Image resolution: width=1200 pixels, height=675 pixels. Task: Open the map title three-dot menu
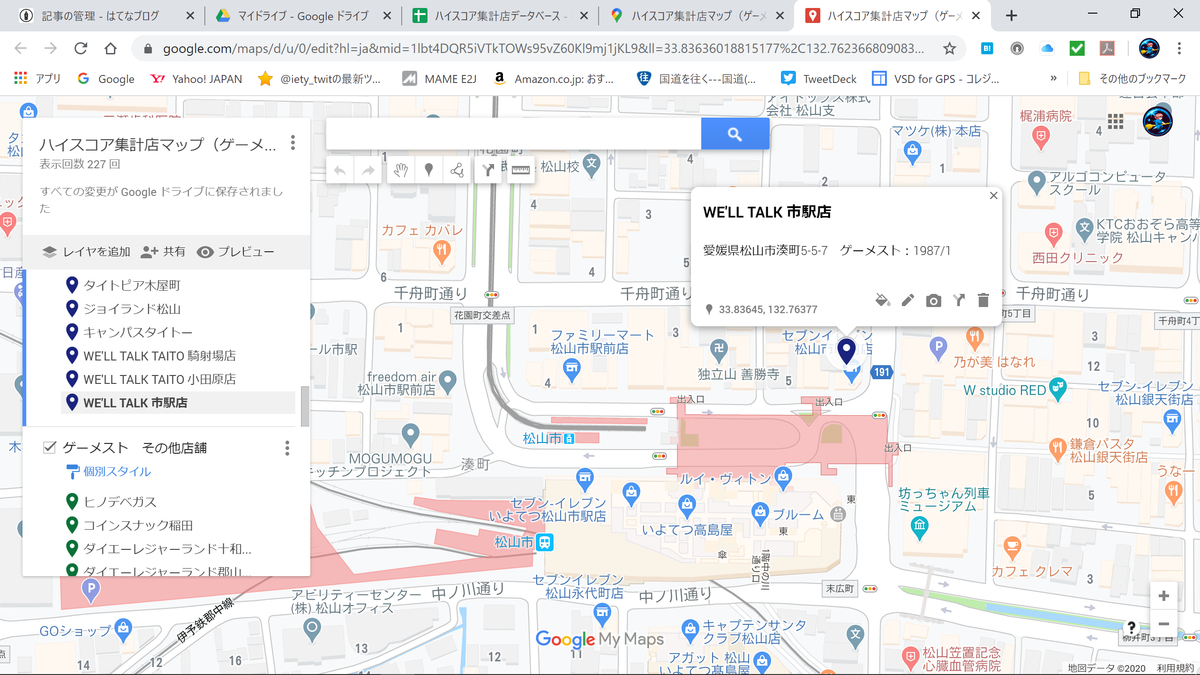tap(293, 143)
